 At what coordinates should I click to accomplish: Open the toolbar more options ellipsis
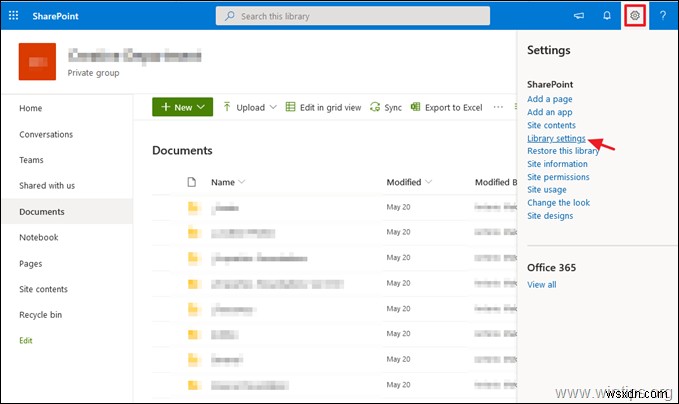pos(498,107)
